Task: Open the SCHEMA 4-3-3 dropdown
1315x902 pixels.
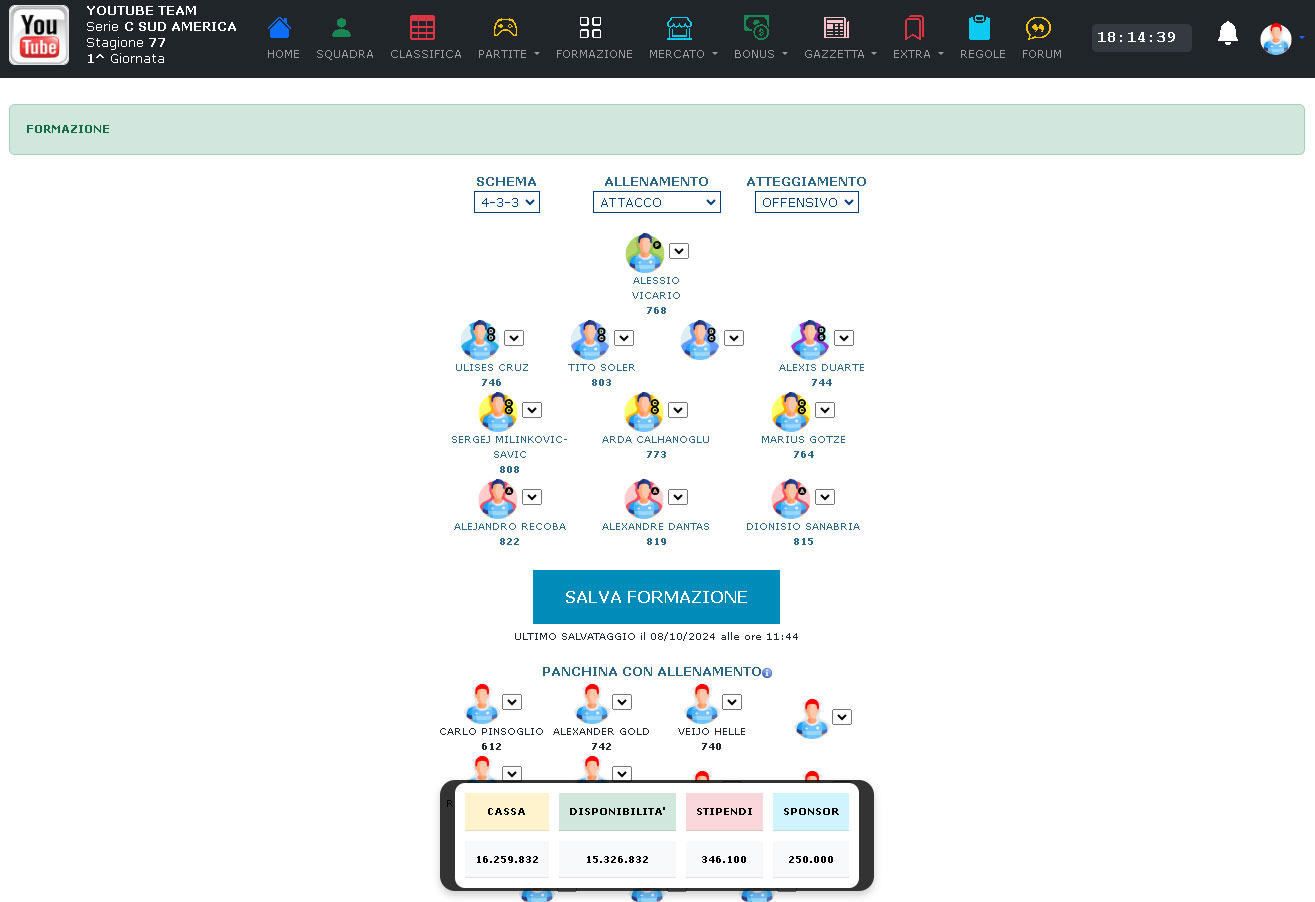Action: 507,202
